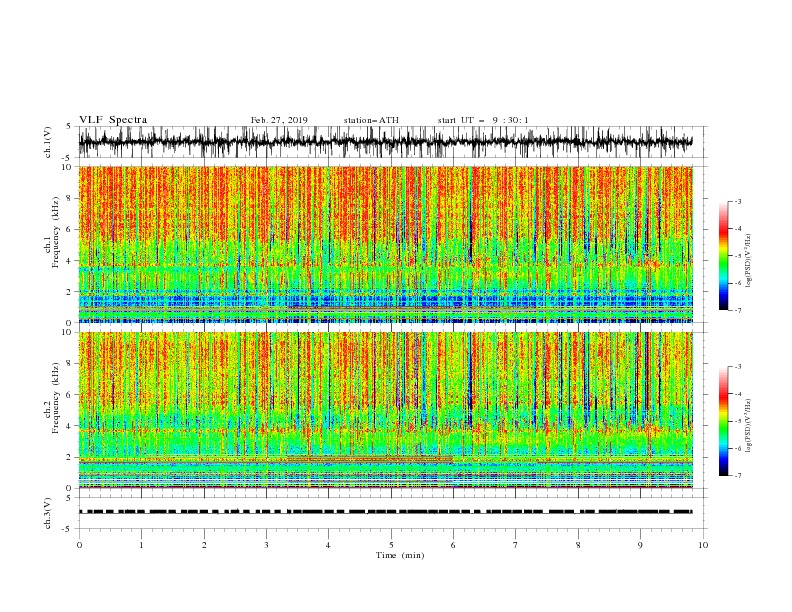Click the ch.2 color bar "log(PSD)(V²/Hz)" label
The image size is (792, 612).
point(748,426)
